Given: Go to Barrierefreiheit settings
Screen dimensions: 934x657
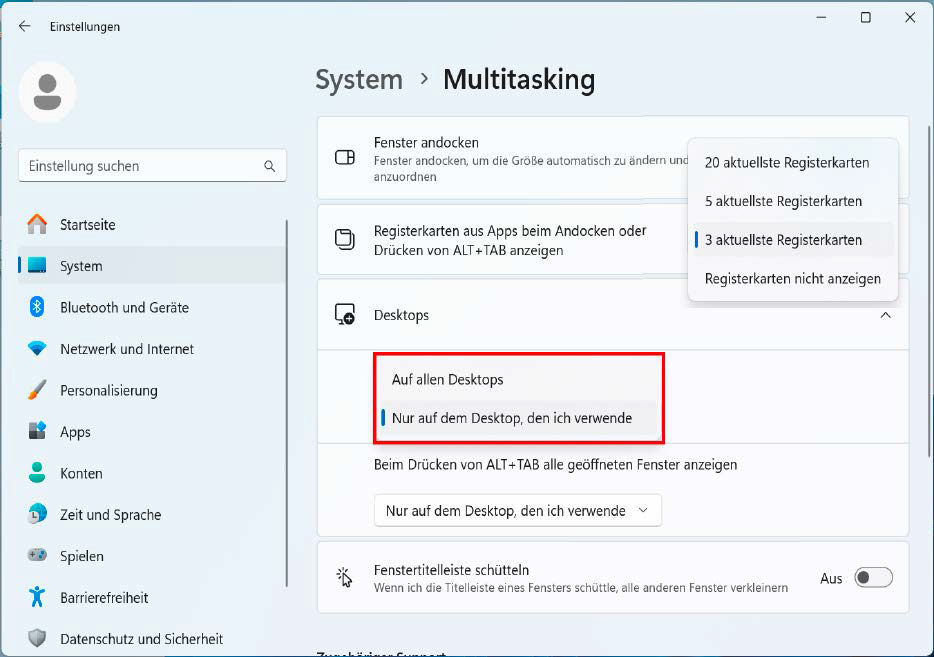Looking at the screenshot, I should point(152,597).
